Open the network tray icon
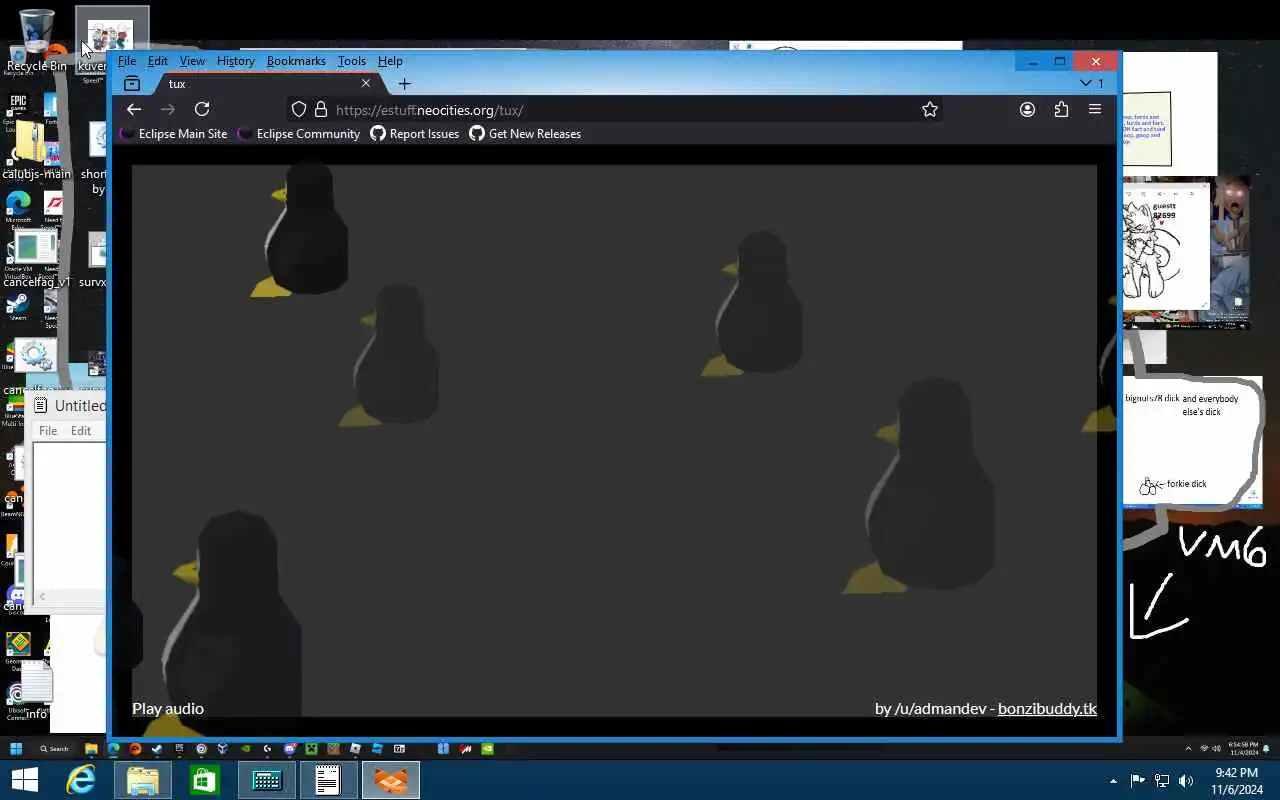 click(x=1162, y=781)
